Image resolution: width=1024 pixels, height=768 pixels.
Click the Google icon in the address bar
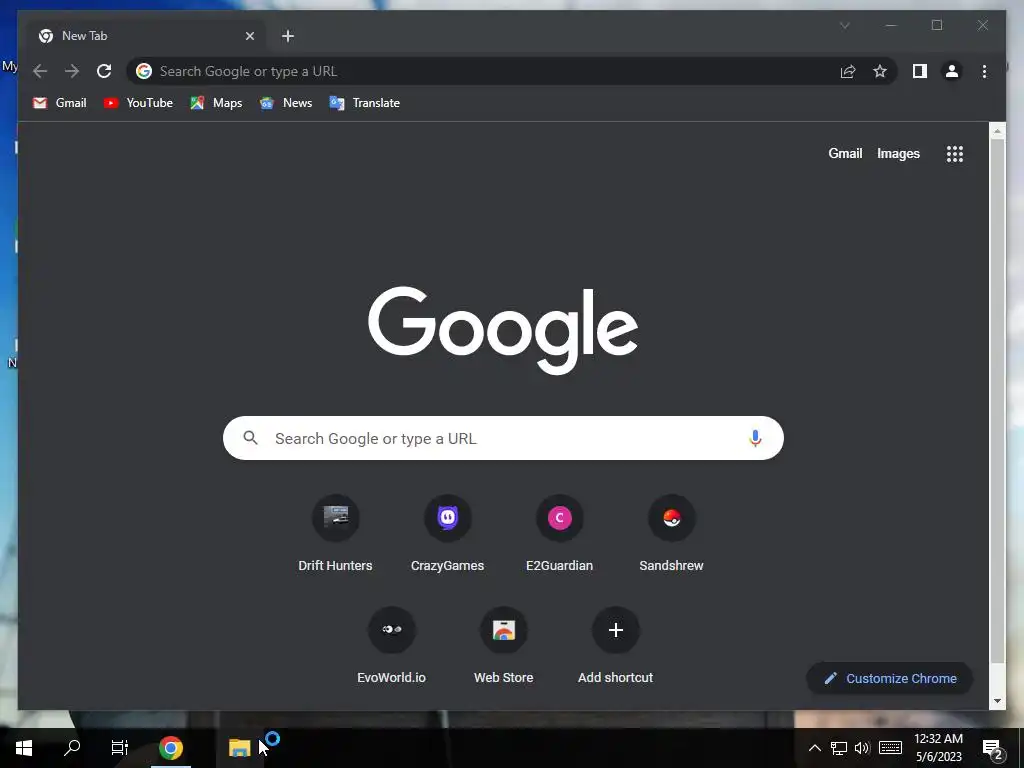tap(144, 71)
